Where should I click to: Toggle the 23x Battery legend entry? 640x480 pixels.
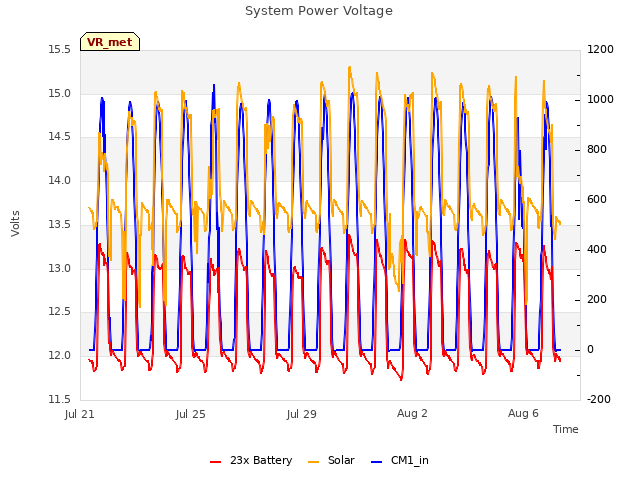[x=251, y=460]
